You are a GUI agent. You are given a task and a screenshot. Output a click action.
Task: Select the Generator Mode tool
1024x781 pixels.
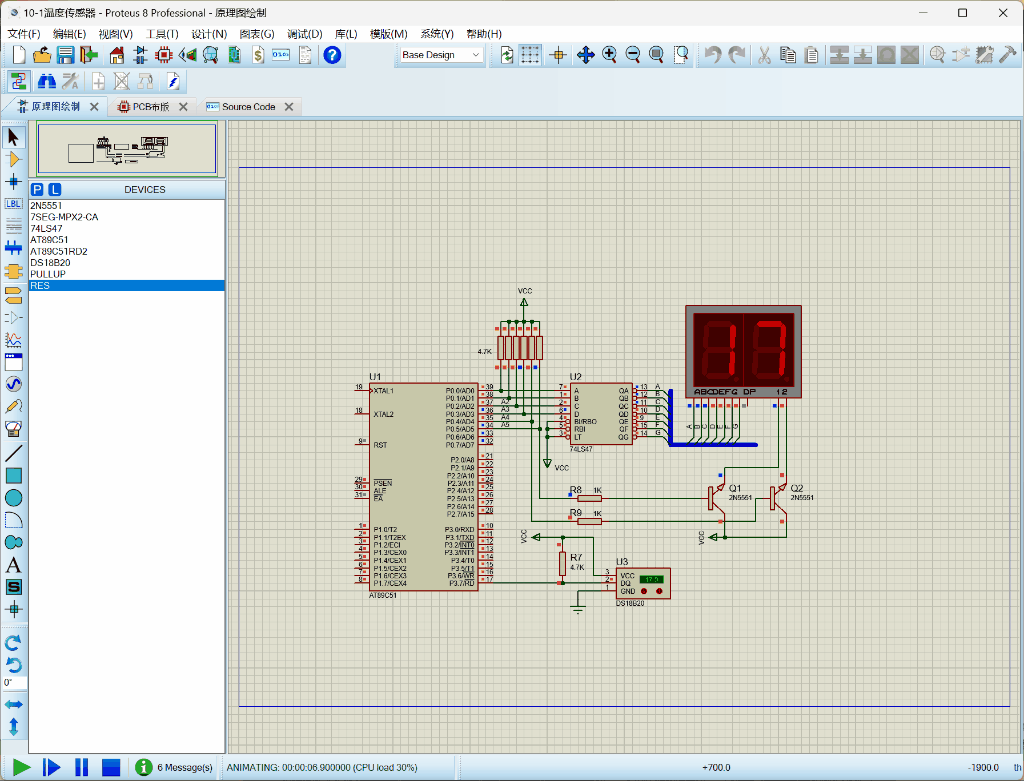tap(12, 384)
